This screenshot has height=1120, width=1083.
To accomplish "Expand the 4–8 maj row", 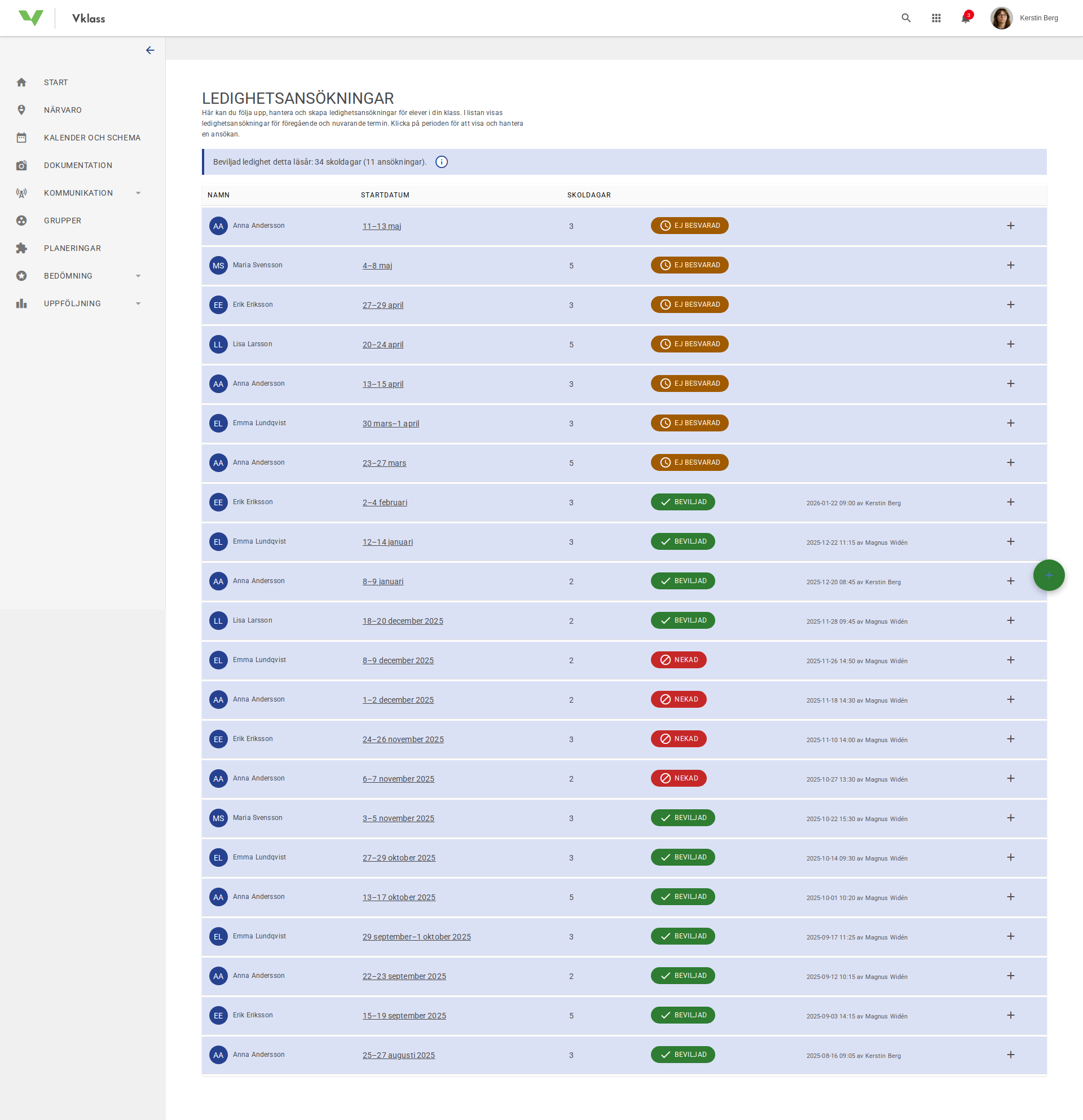I will point(1010,265).
